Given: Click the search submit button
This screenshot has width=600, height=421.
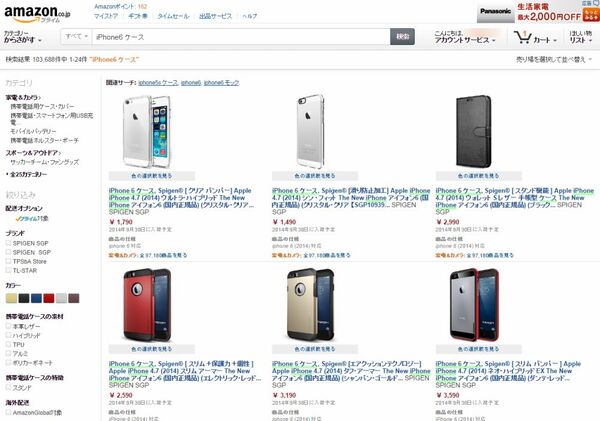Looking at the screenshot, I should click(403, 36).
